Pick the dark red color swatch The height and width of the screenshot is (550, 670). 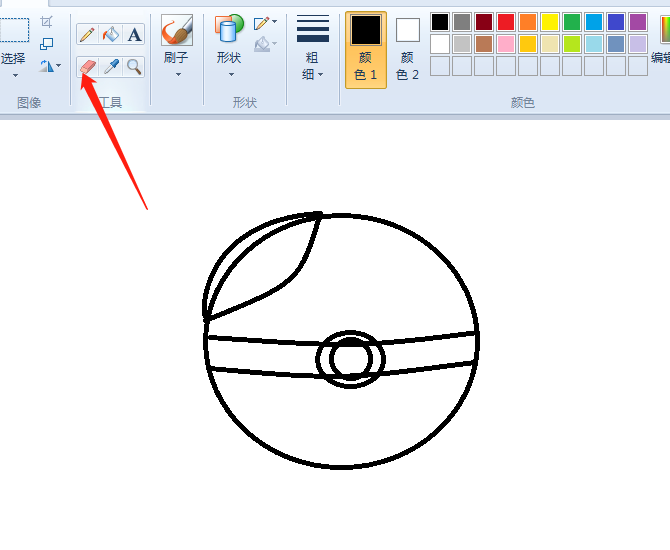pos(484,22)
